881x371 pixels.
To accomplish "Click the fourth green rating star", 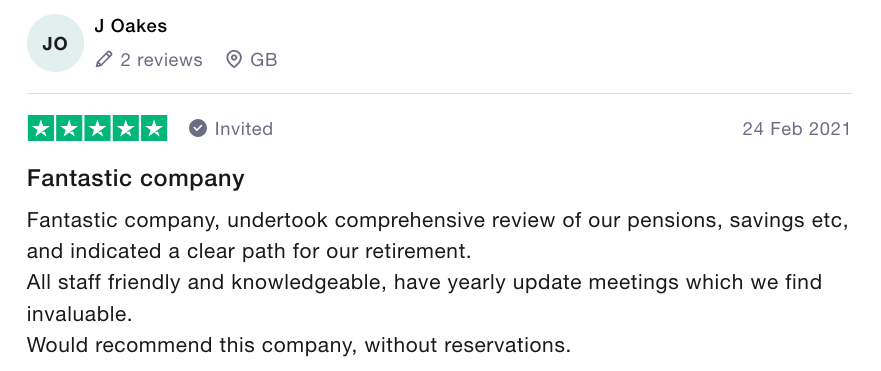I will (125, 128).
